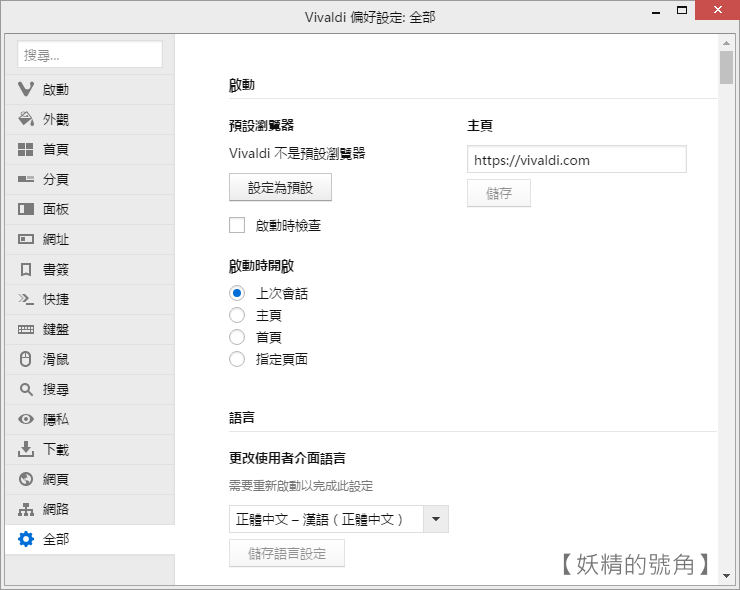The height and width of the screenshot is (590, 740).
Task: Click the https://vivaldi.com homepage field
Action: click(577, 159)
